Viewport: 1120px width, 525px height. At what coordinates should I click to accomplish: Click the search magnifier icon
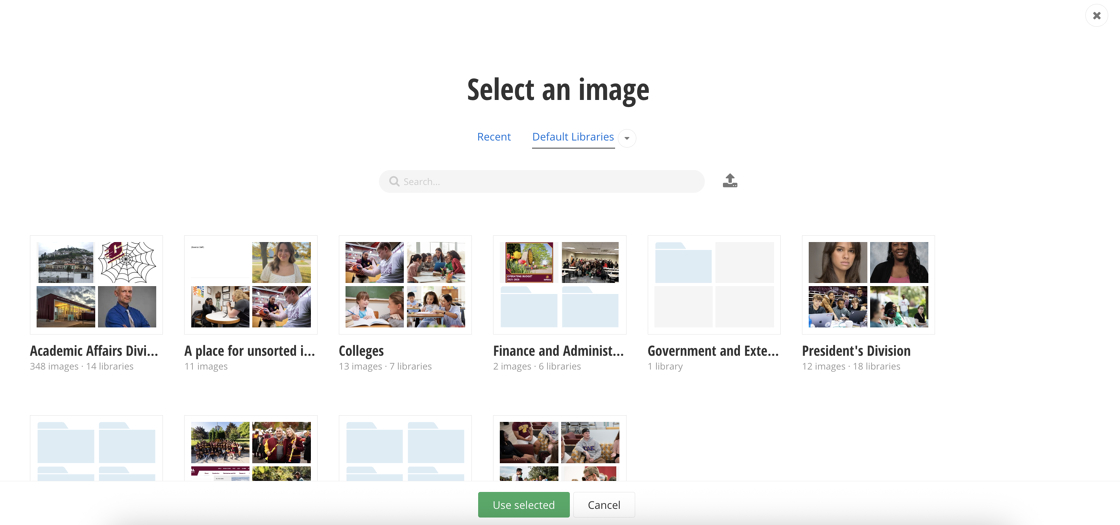pyautogui.click(x=394, y=182)
